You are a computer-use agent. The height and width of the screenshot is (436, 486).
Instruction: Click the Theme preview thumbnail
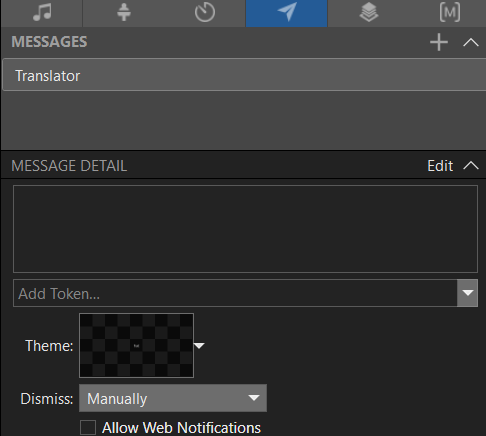[x=136, y=345]
